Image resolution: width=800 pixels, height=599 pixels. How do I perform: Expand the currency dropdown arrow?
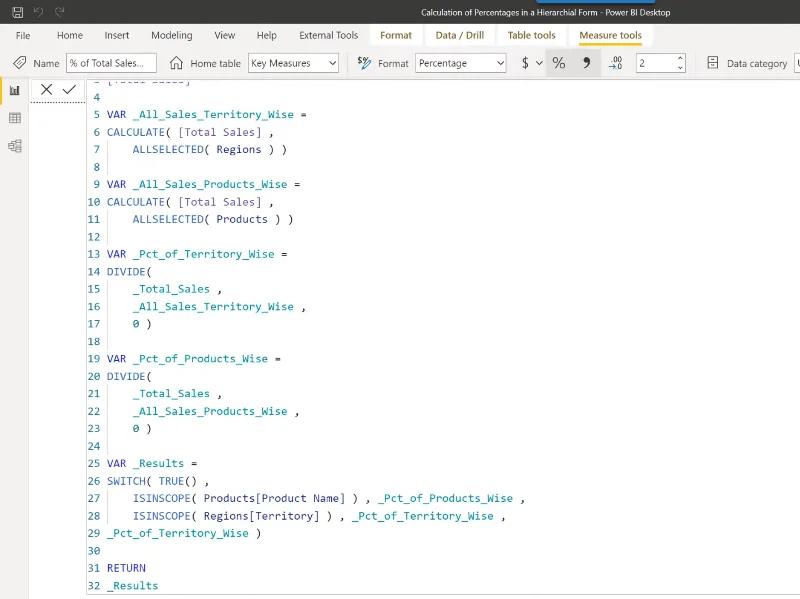click(x=539, y=63)
